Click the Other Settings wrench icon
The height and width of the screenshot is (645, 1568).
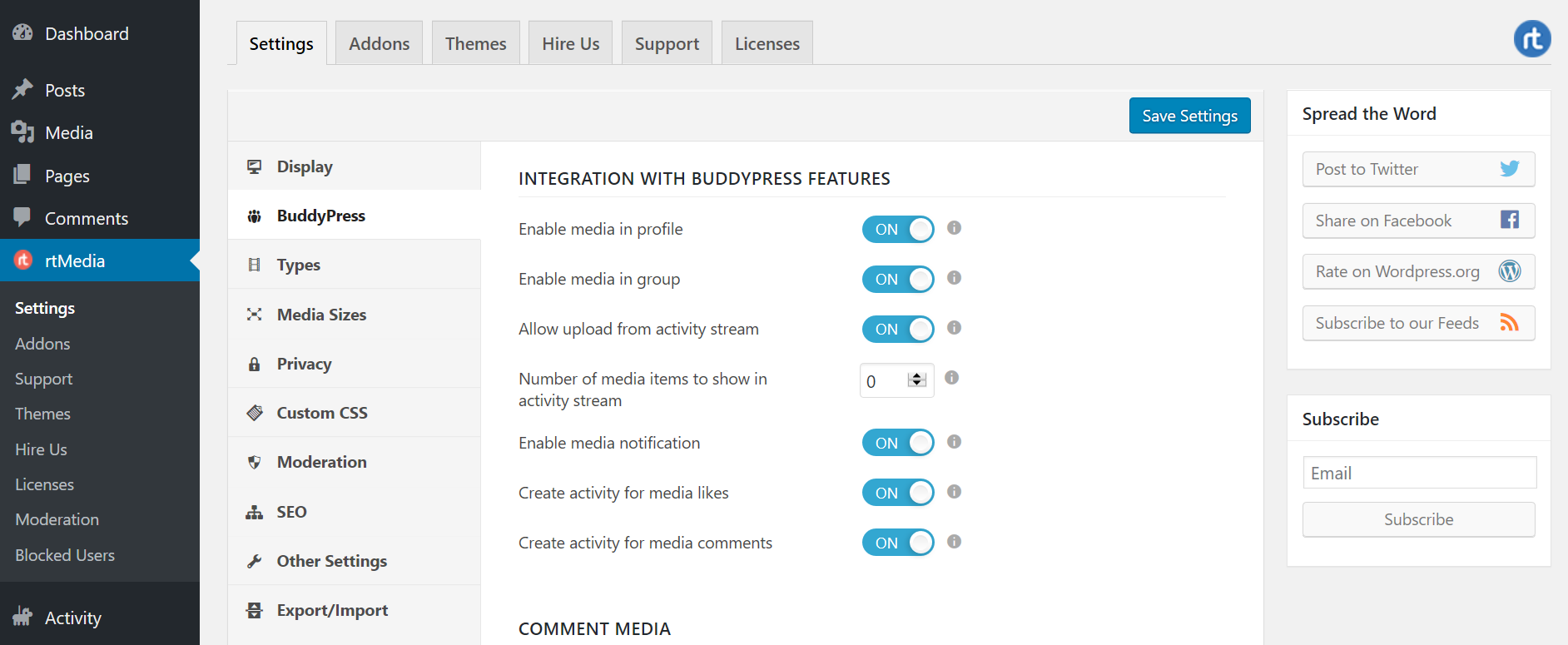click(255, 561)
